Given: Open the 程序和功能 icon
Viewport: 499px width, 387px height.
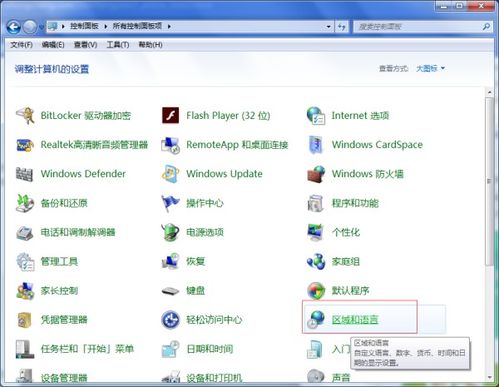Looking at the screenshot, I should [x=316, y=203].
